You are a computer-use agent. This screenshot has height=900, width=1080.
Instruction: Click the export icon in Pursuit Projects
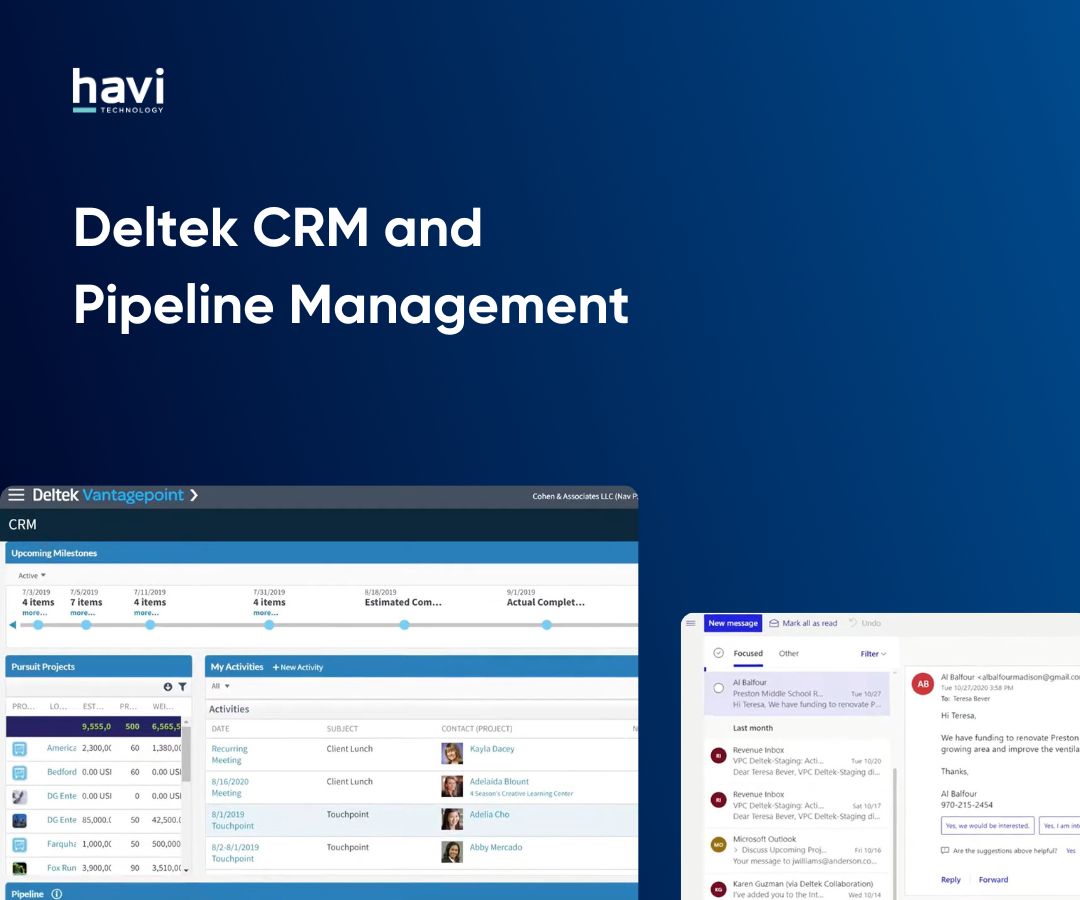[167, 687]
